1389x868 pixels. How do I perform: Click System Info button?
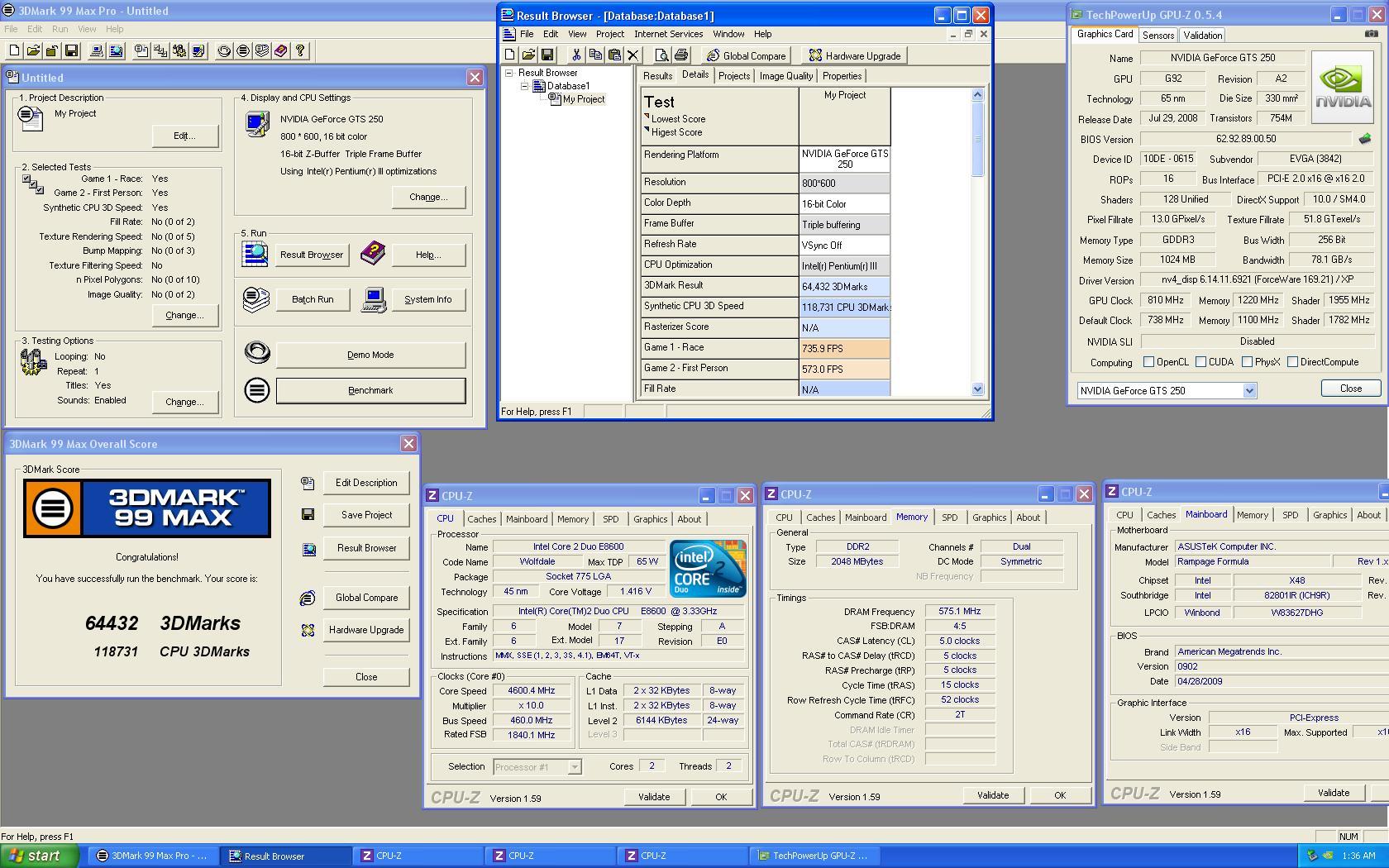coord(427,299)
